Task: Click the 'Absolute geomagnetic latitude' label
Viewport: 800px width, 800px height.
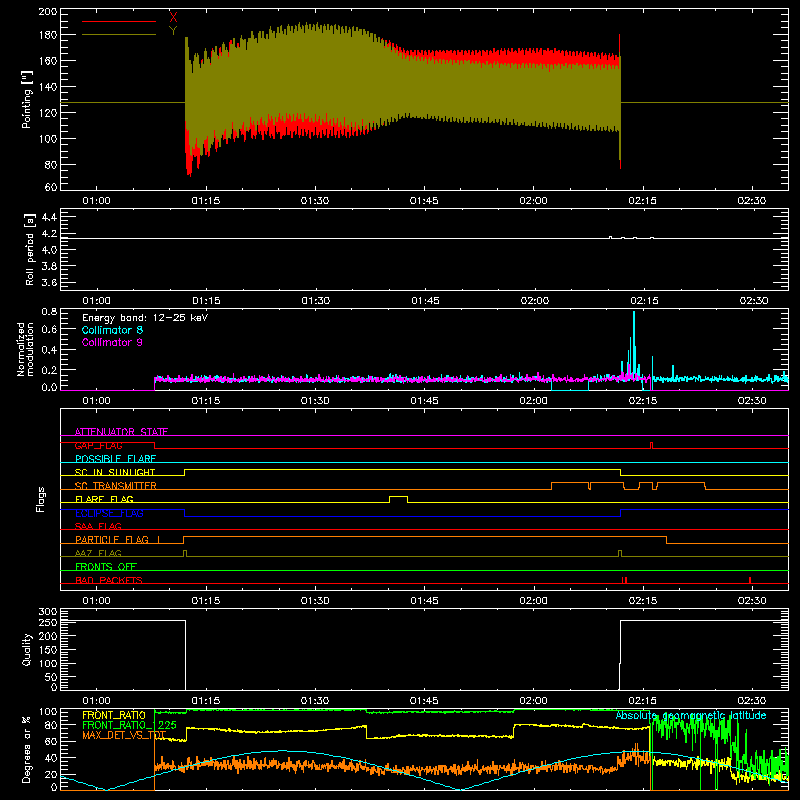Action: coord(691,715)
